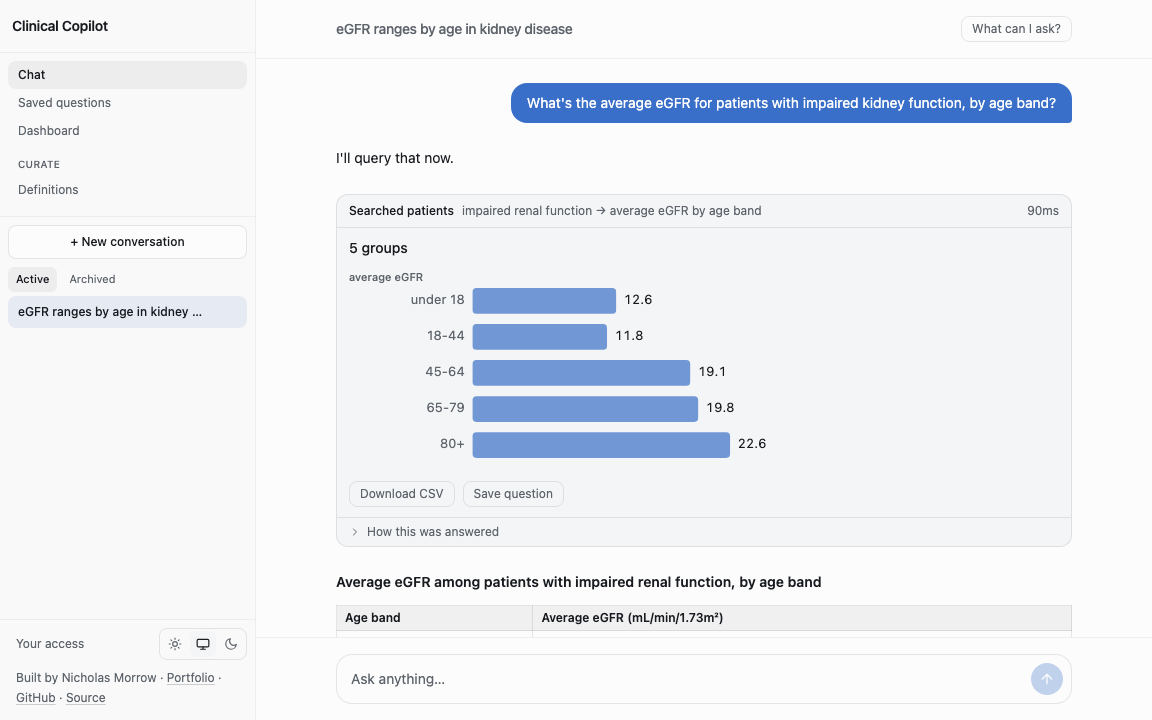Switch to dark theme moon icon

pyautogui.click(x=231, y=644)
